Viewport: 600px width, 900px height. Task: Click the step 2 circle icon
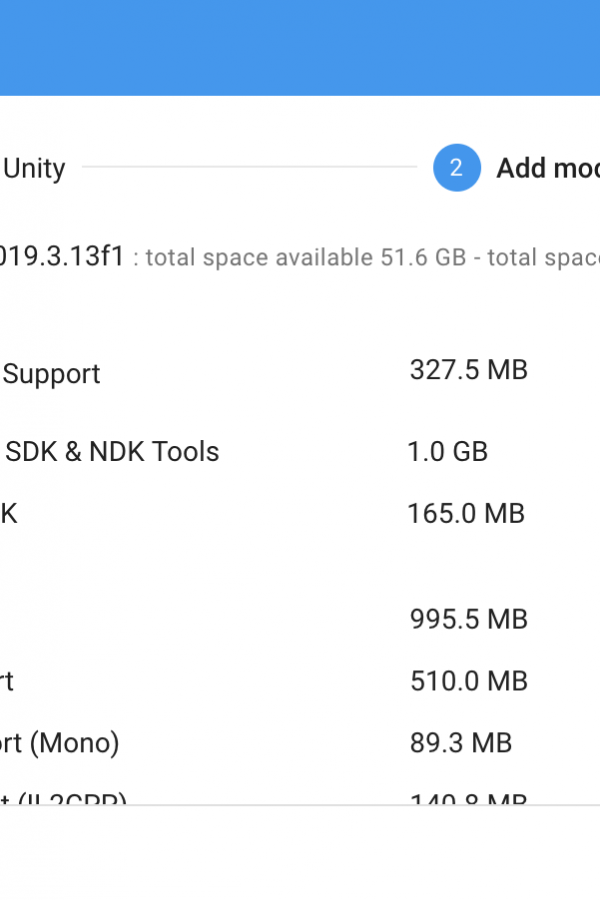(456, 168)
